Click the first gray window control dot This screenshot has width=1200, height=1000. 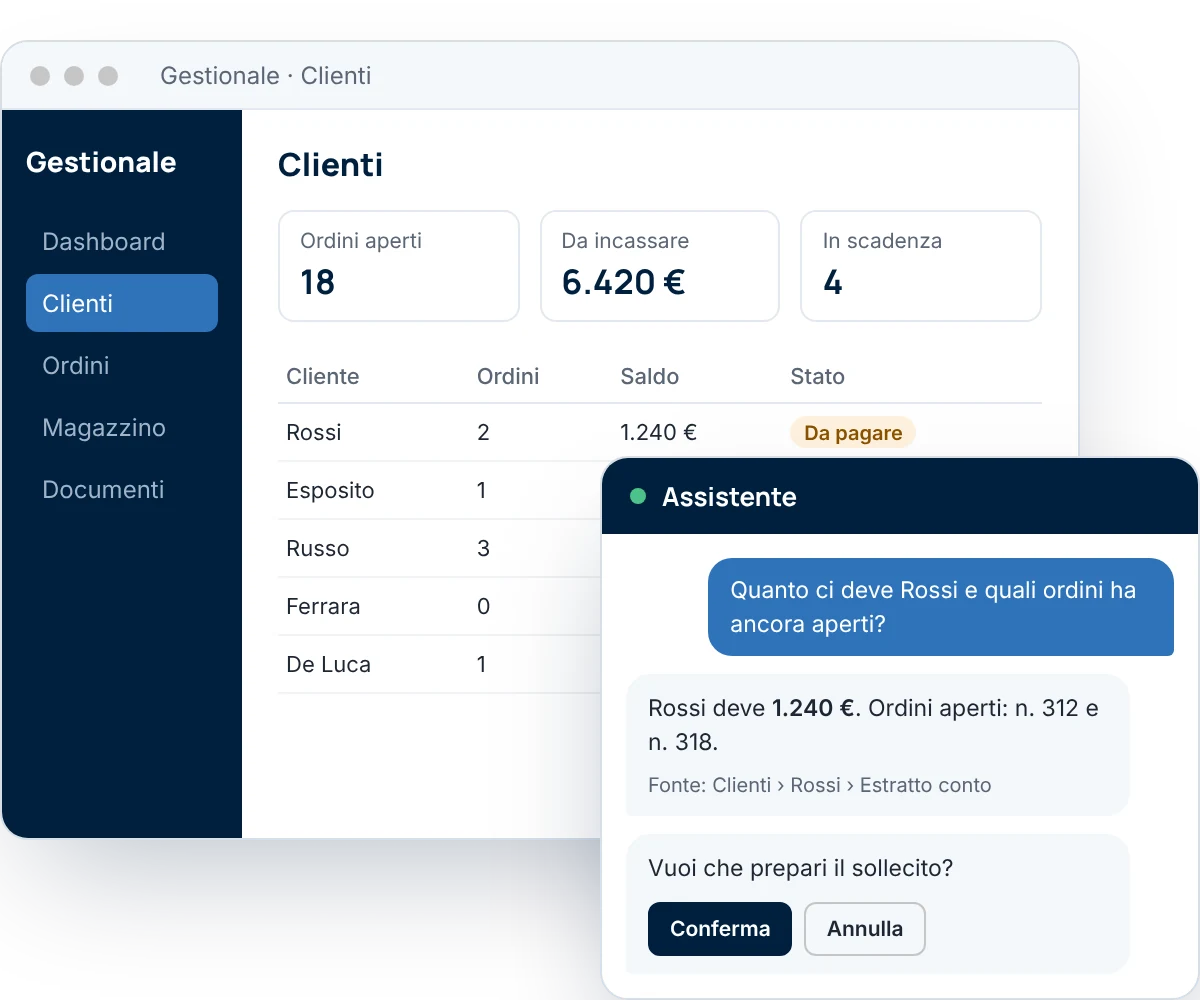point(40,76)
